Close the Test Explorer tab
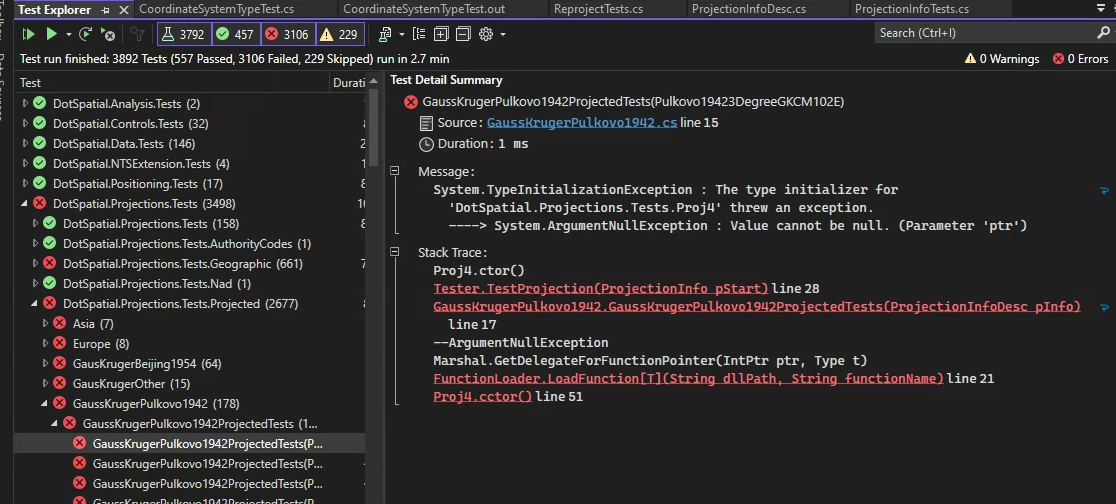 [123, 10]
